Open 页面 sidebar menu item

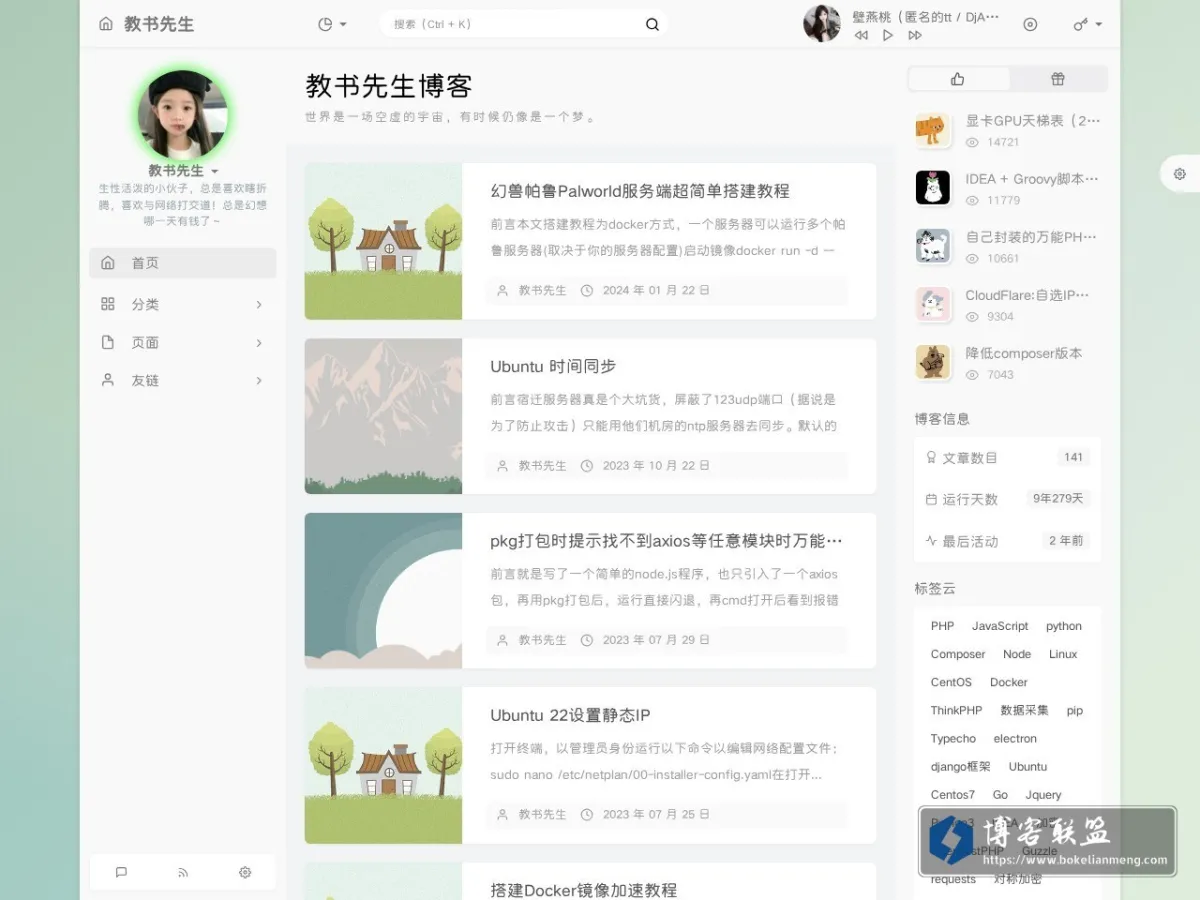point(183,342)
